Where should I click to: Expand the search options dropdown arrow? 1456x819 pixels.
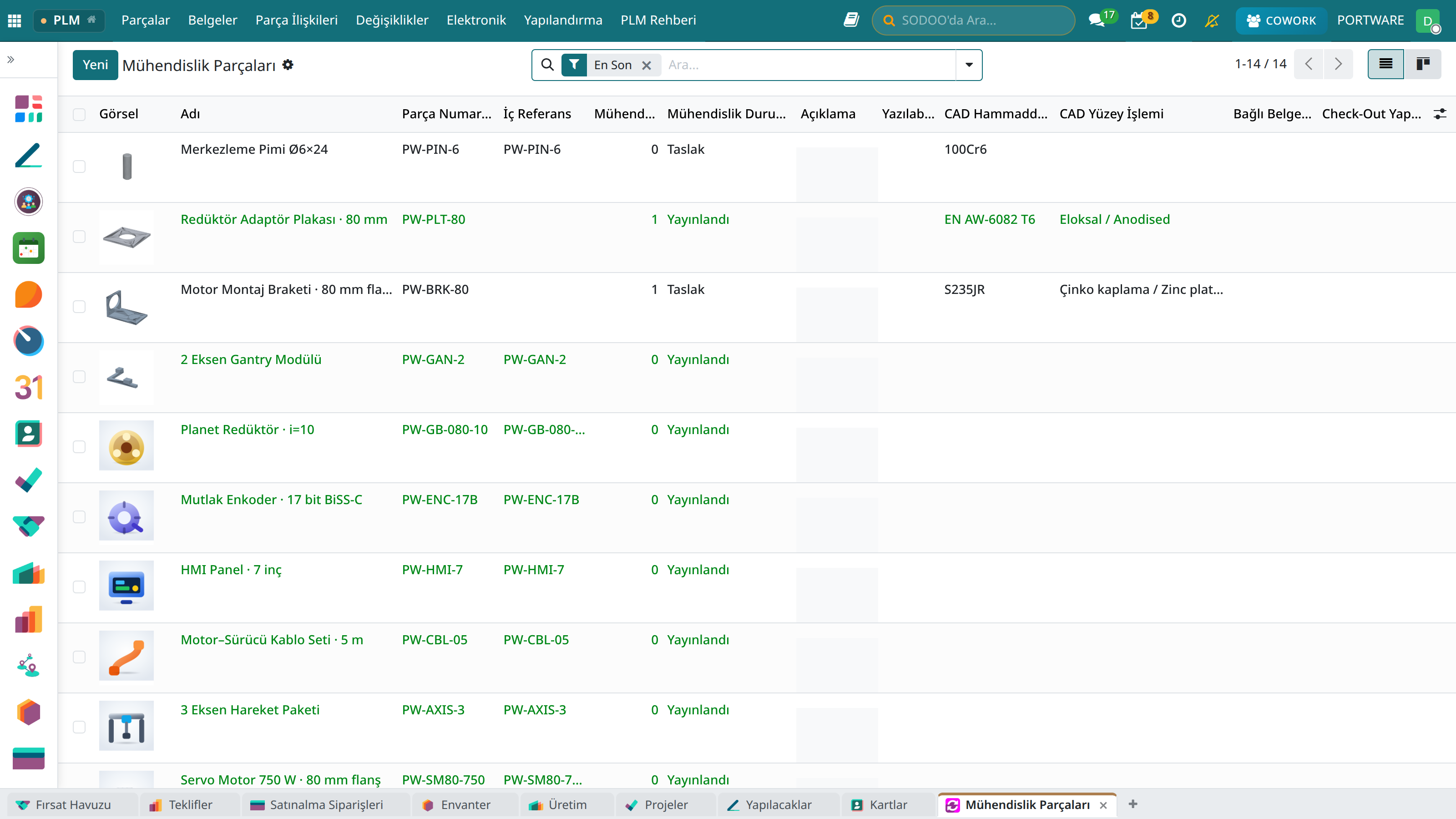coord(969,65)
